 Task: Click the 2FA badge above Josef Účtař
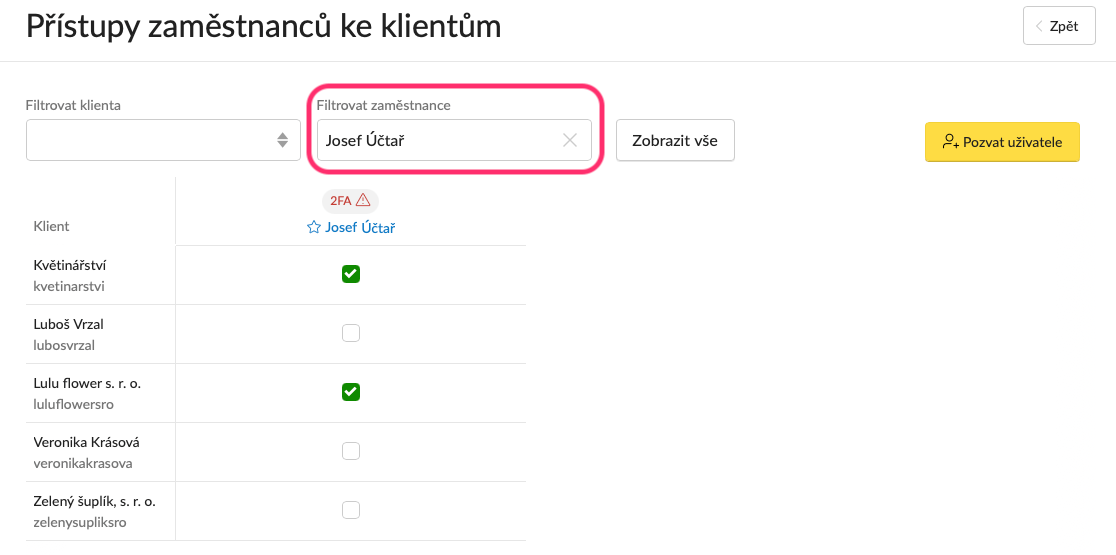(350, 201)
